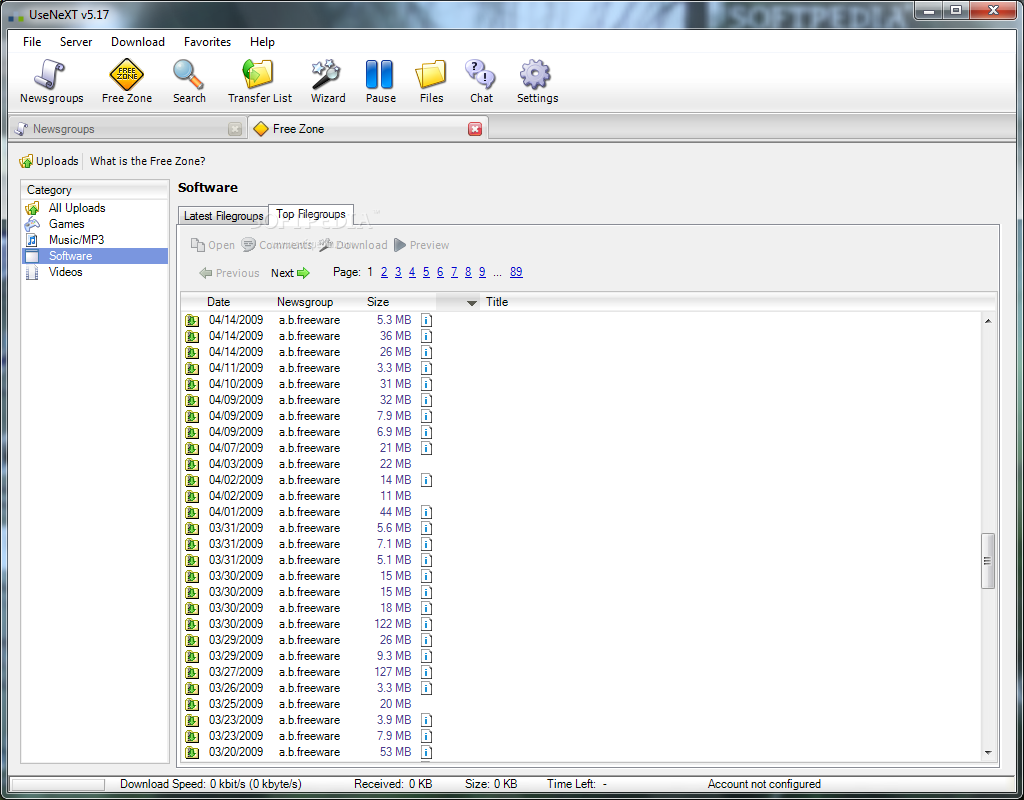Switch to the Latest Filegroups tab
This screenshot has width=1024, height=800.
(x=223, y=216)
